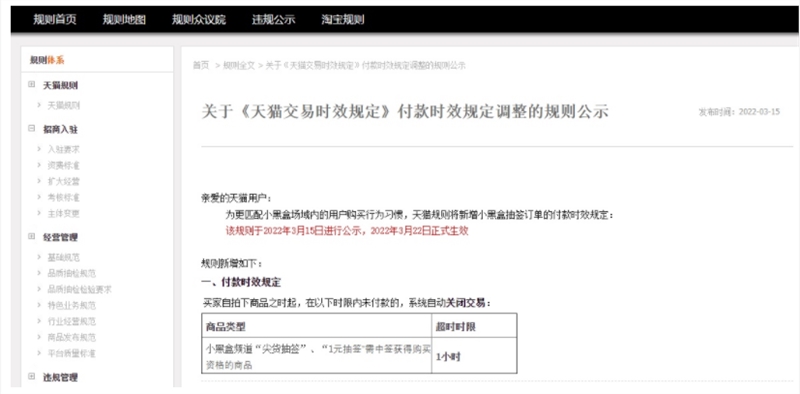Open the 特色业务规范 sidebar link
The image size is (800, 394).
click(72, 305)
